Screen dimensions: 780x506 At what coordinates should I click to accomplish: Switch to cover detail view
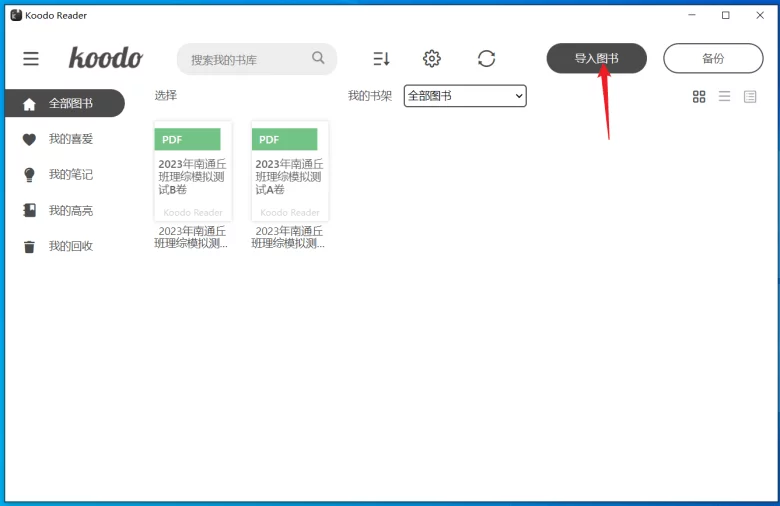(x=750, y=96)
